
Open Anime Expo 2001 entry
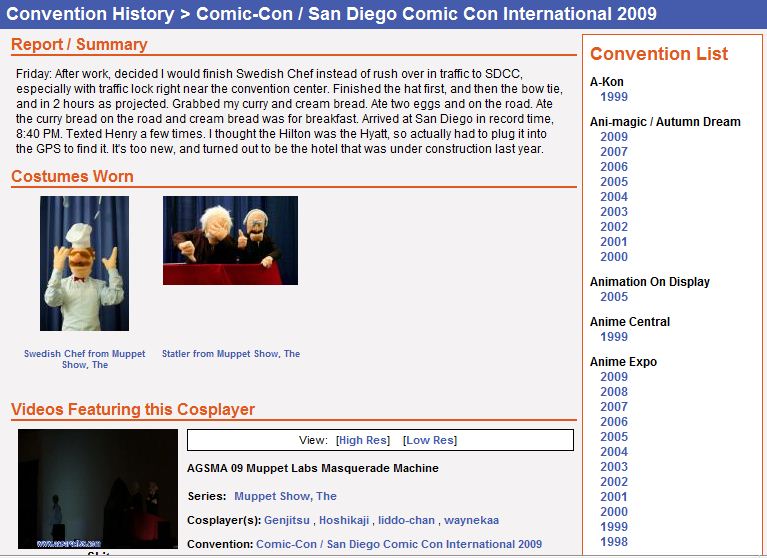[x=614, y=496]
